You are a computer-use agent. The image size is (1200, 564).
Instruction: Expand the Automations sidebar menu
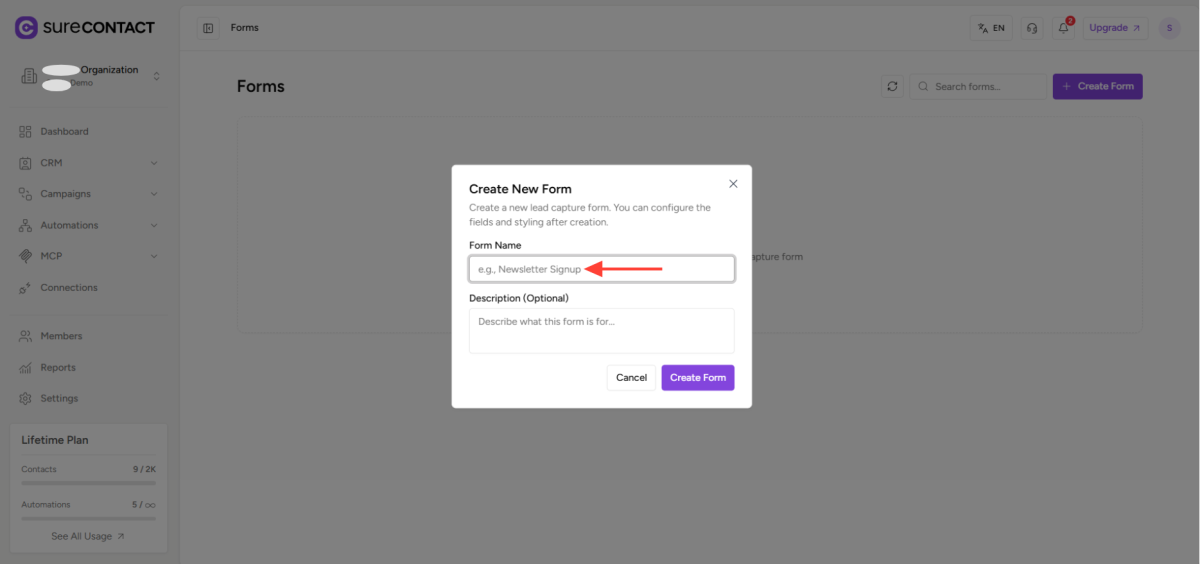89,225
